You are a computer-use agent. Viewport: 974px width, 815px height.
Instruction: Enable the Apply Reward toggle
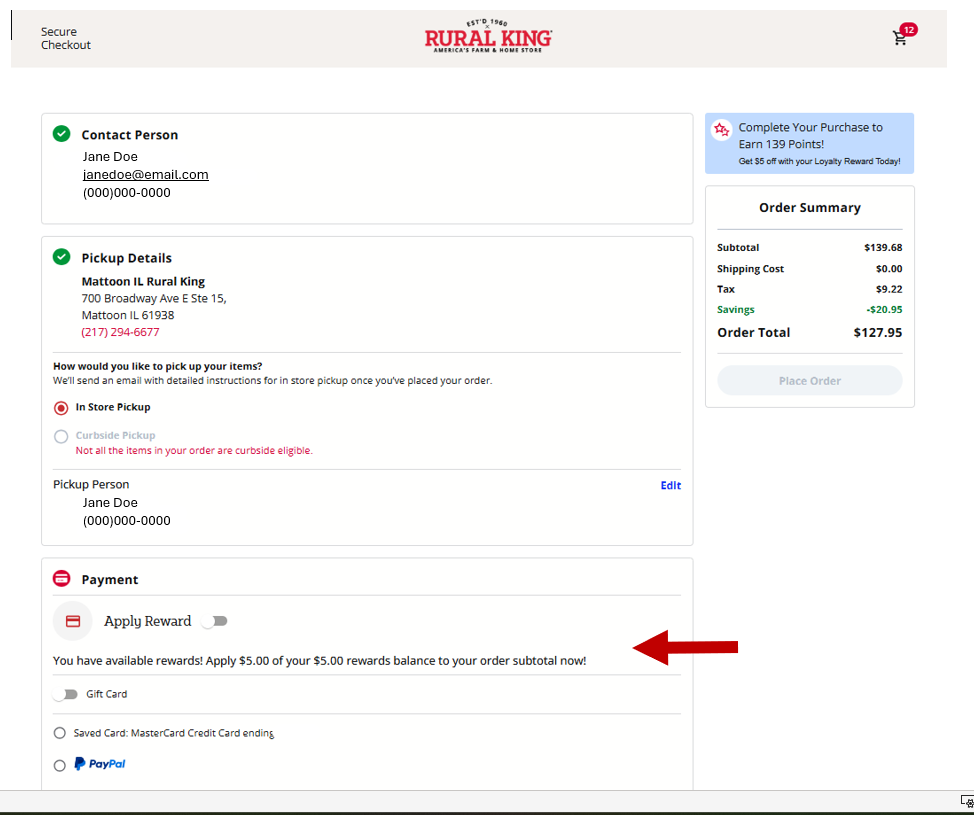[214, 621]
